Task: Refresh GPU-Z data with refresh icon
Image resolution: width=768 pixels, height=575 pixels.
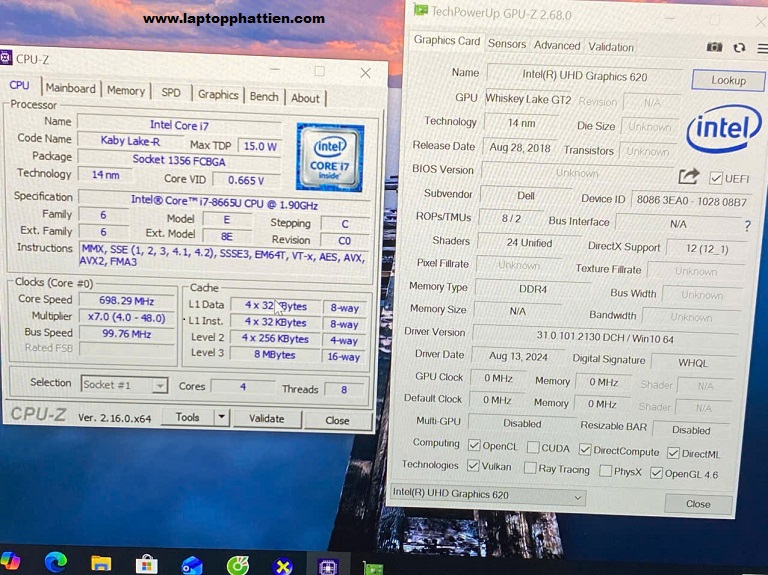Action: 739,48
